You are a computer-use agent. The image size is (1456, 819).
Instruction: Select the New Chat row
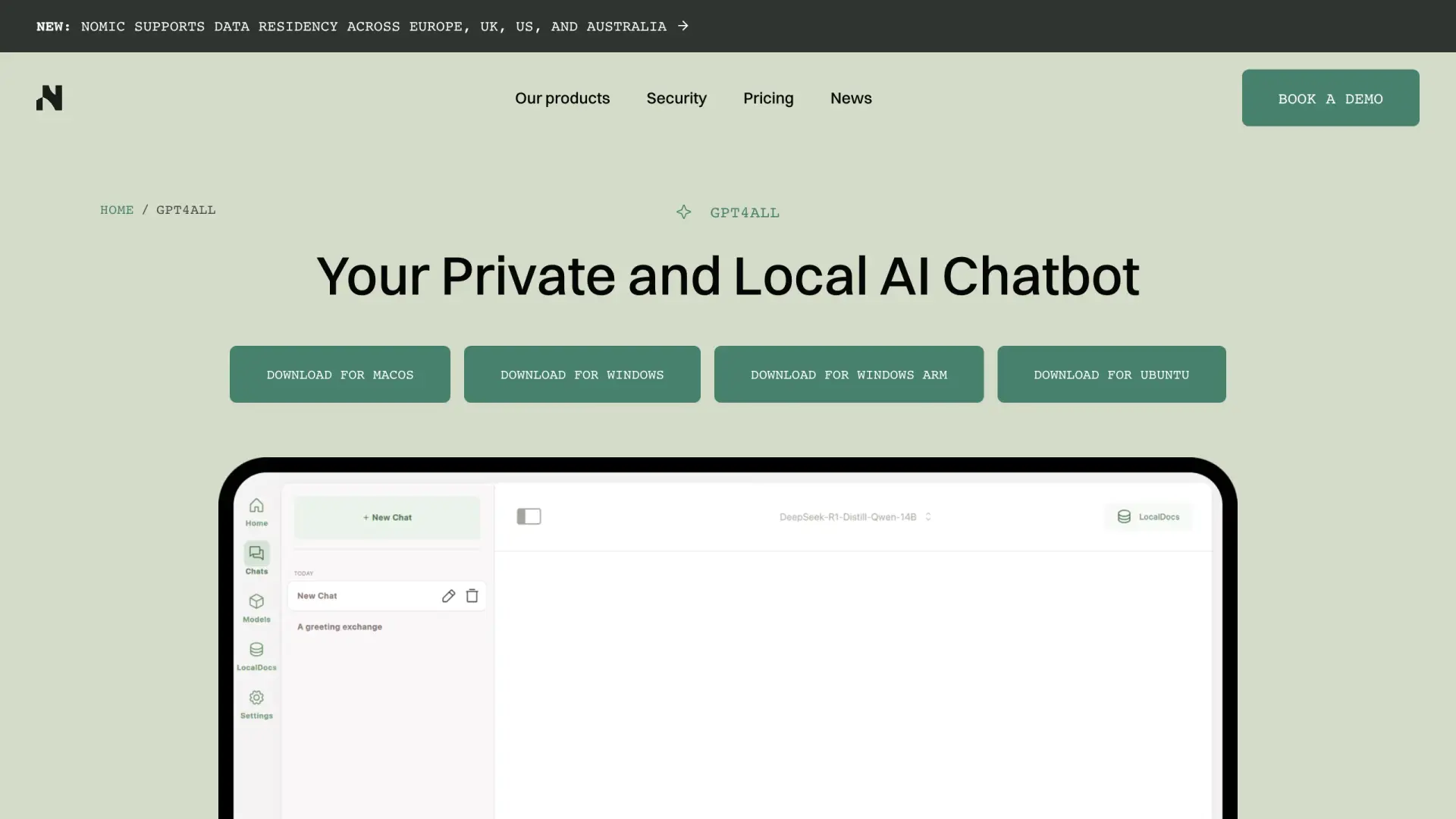click(x=387, y=596)
